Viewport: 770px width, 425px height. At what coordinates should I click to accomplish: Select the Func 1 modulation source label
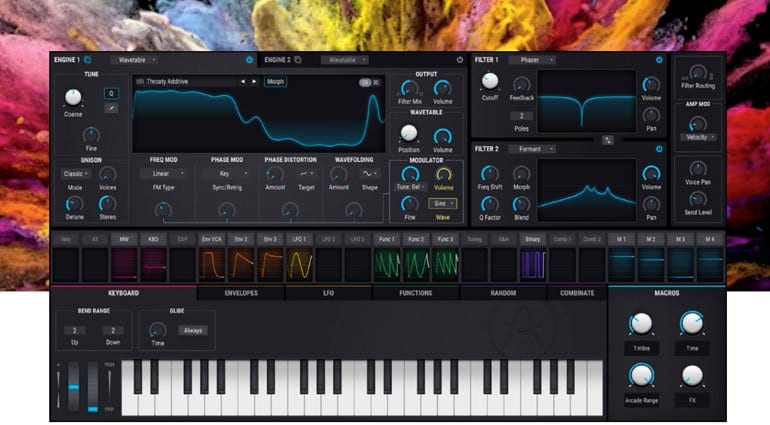pyautogui.click(x=386, y=240)
